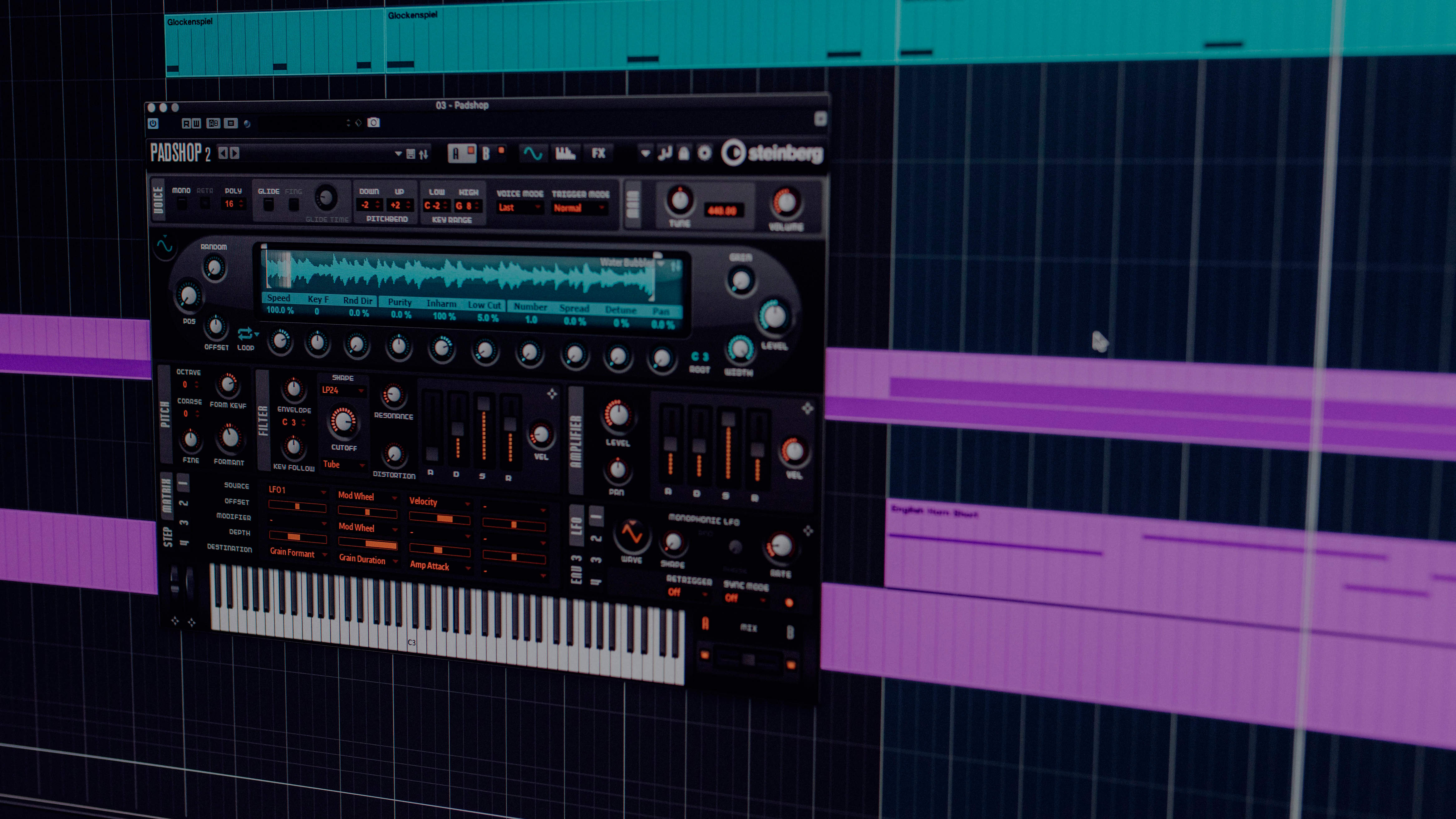Image resolution: width=1456 pixels, height=819 pixels.
Task: Open the FX page
Action: 598,153
